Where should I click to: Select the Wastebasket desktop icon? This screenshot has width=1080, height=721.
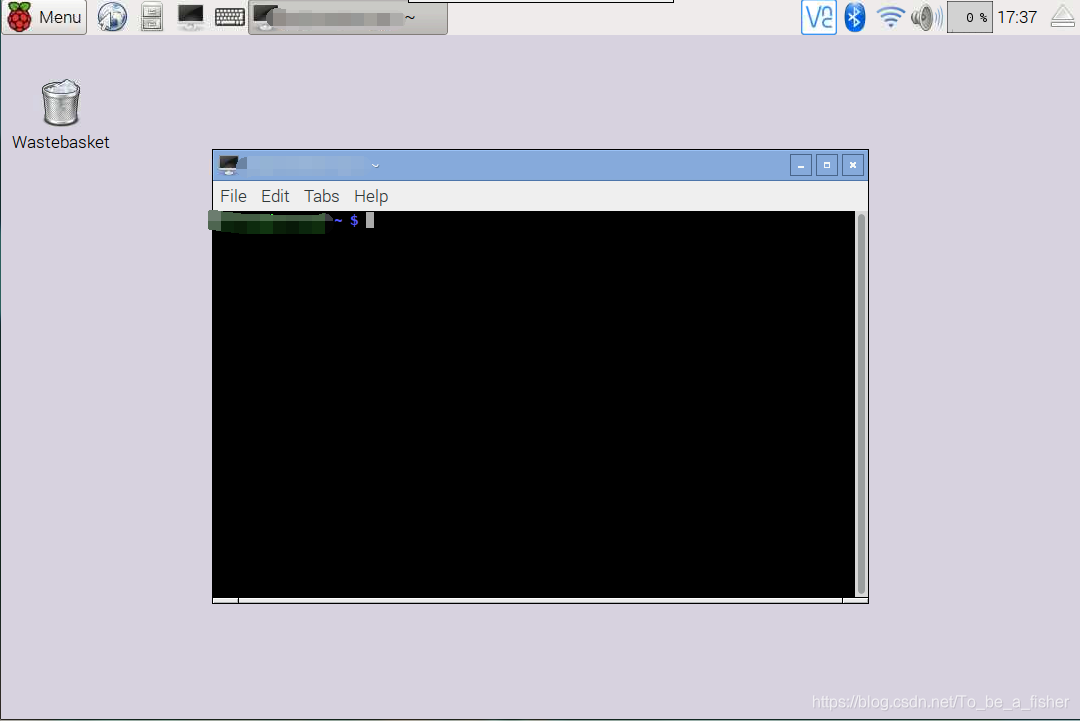(61, 114)
